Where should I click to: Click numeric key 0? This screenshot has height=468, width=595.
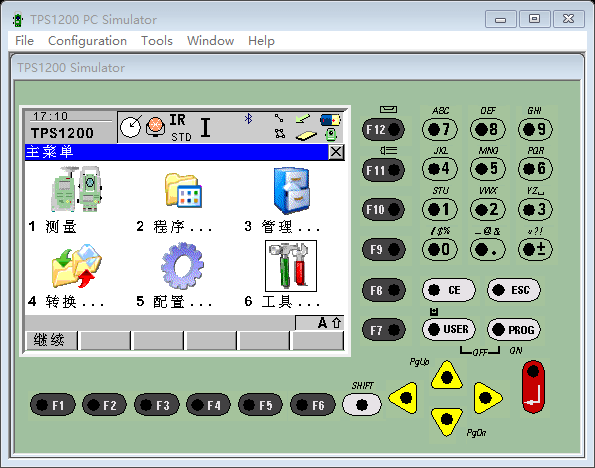pos(440,249)
